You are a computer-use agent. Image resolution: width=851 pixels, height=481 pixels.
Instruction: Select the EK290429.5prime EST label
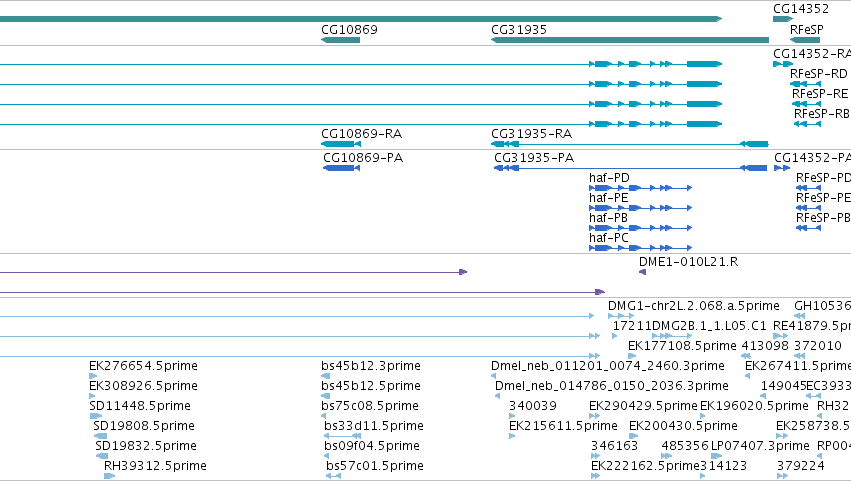(x=643, y=406)
